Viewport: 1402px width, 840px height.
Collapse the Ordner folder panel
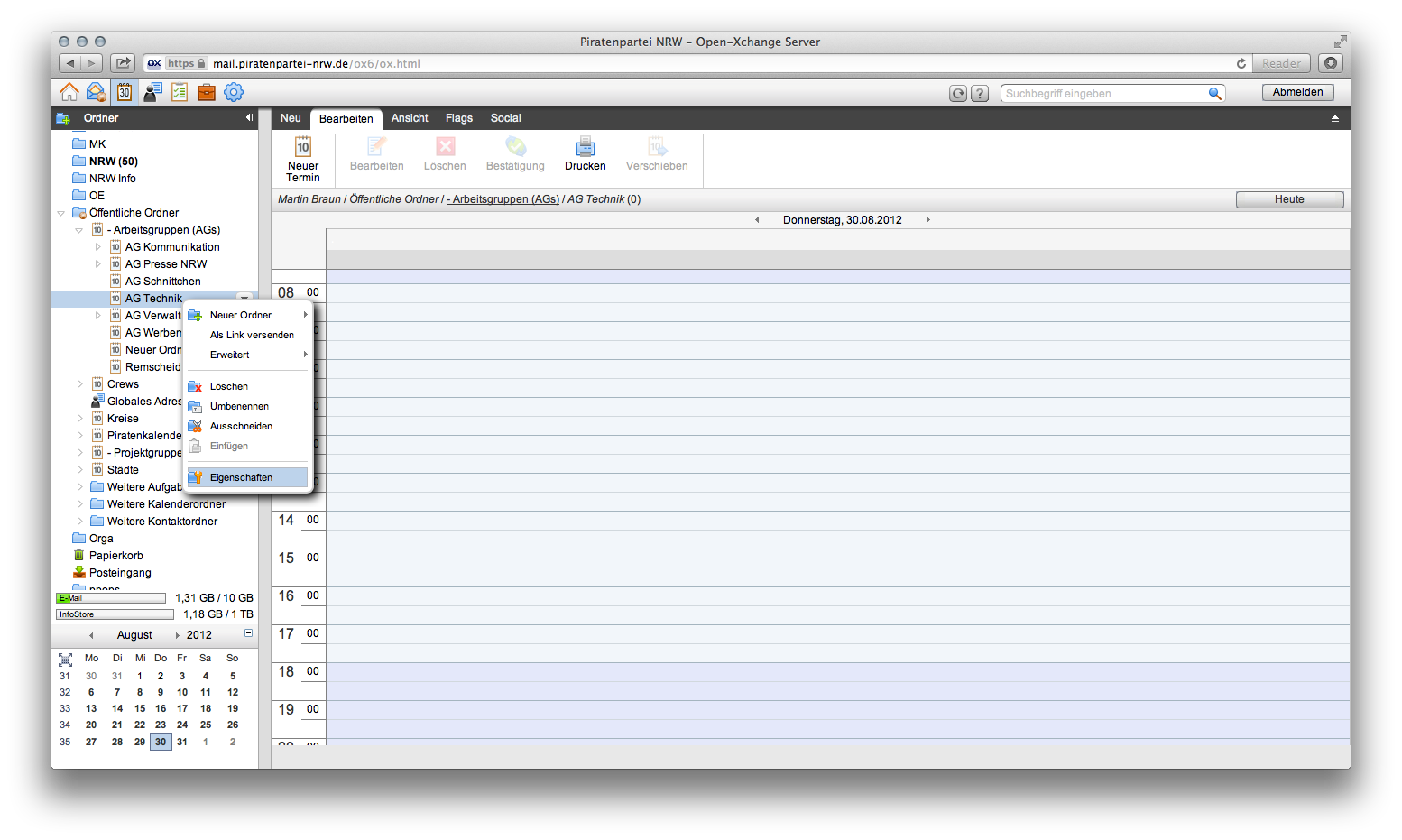(249, 118)
